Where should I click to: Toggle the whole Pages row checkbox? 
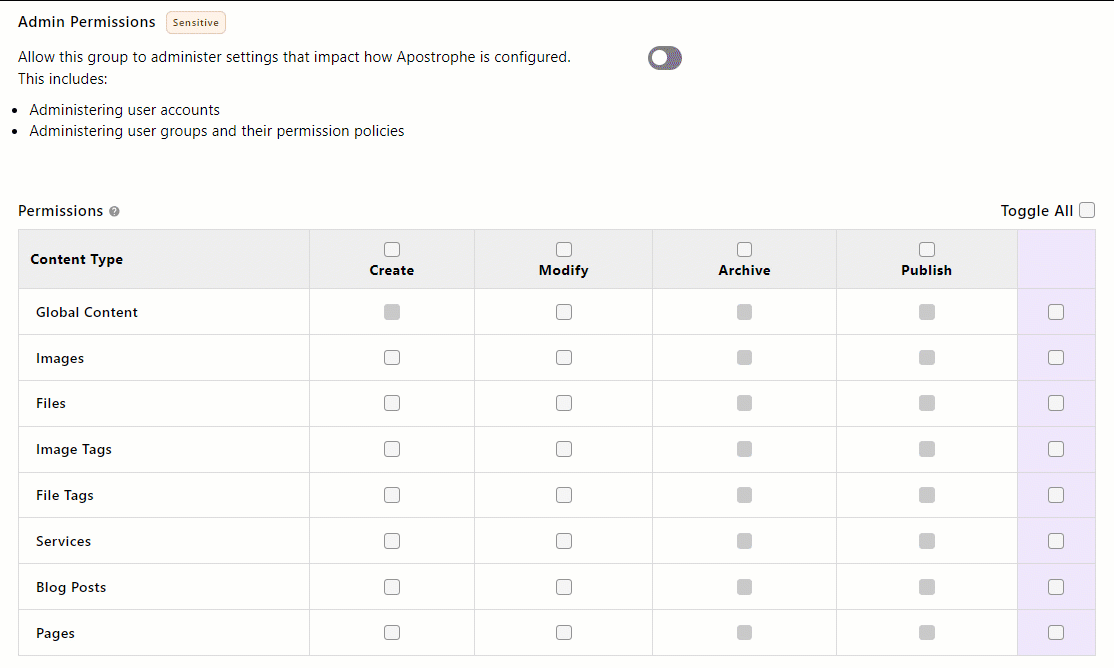1056,632
